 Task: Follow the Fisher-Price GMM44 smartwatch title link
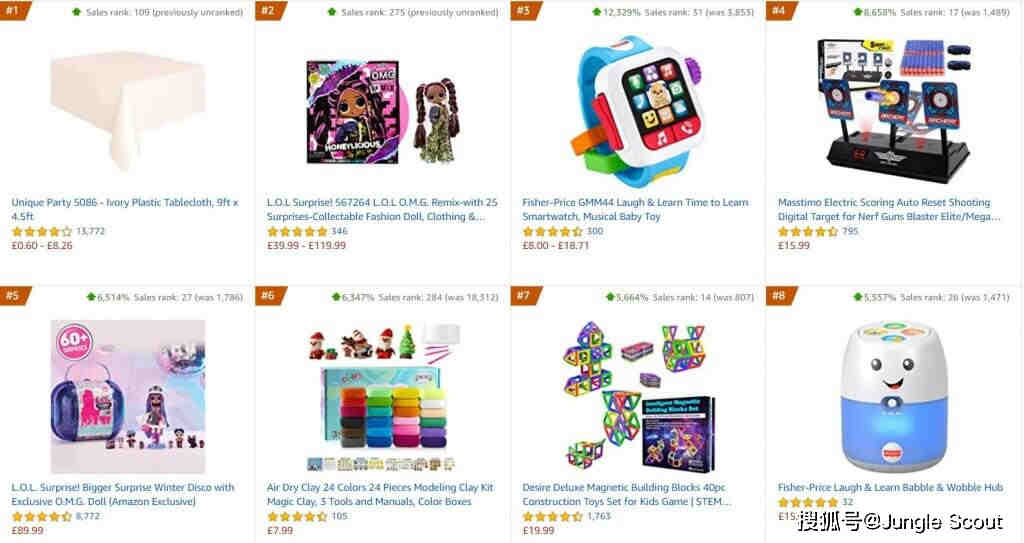click(635, 209)
